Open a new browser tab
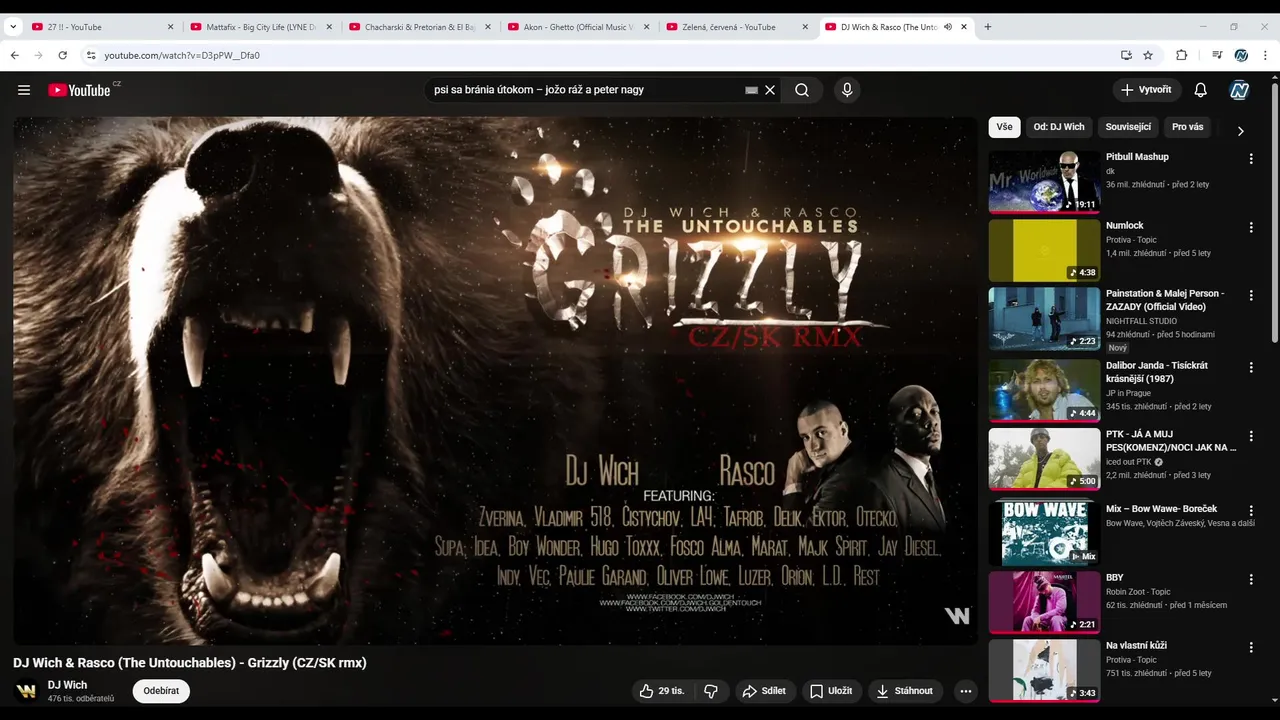This screenshot has width=1280, height=720. coord(988,27)
